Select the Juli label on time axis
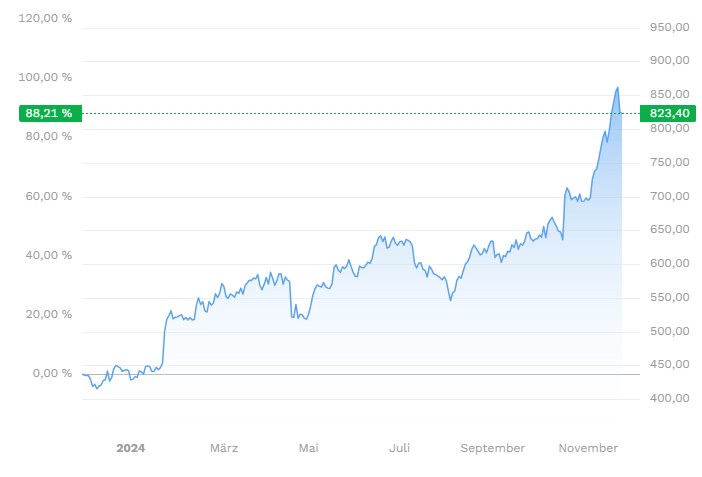 [x=399, y=448]
